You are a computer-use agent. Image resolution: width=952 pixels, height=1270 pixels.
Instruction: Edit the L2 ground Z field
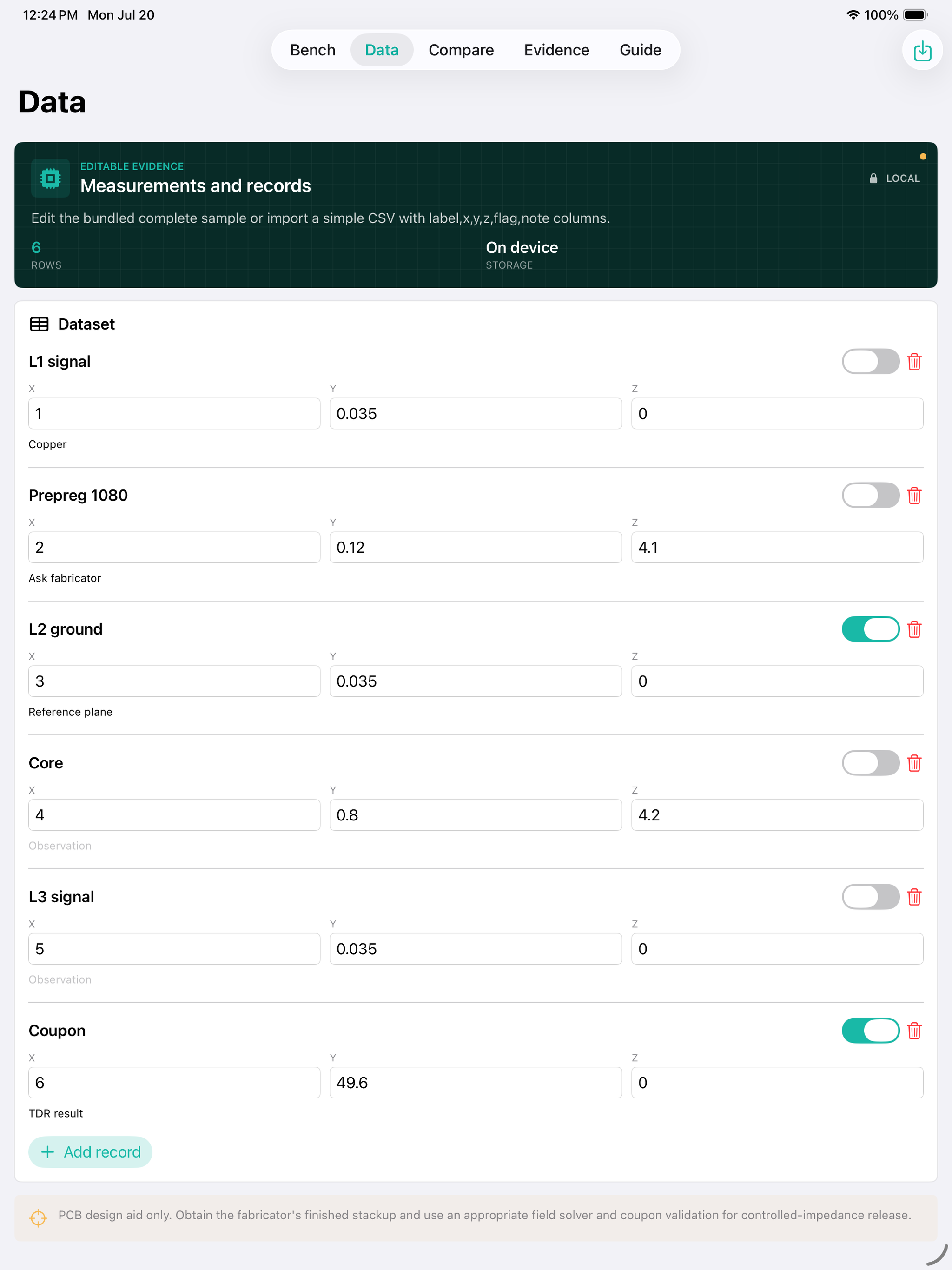tap(777, 681)
